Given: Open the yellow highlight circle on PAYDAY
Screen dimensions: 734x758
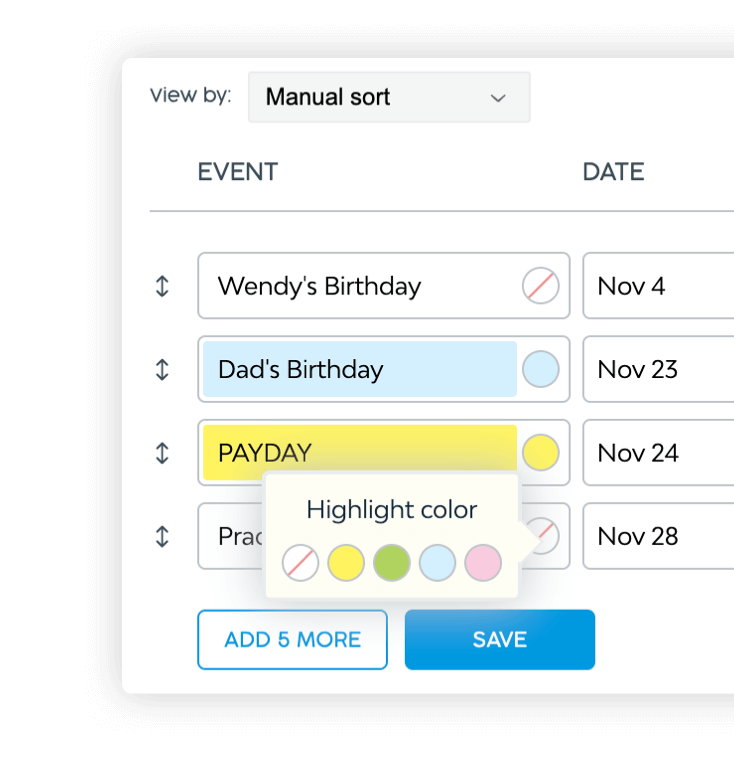Looking at the screenshot, I should 541,453.
